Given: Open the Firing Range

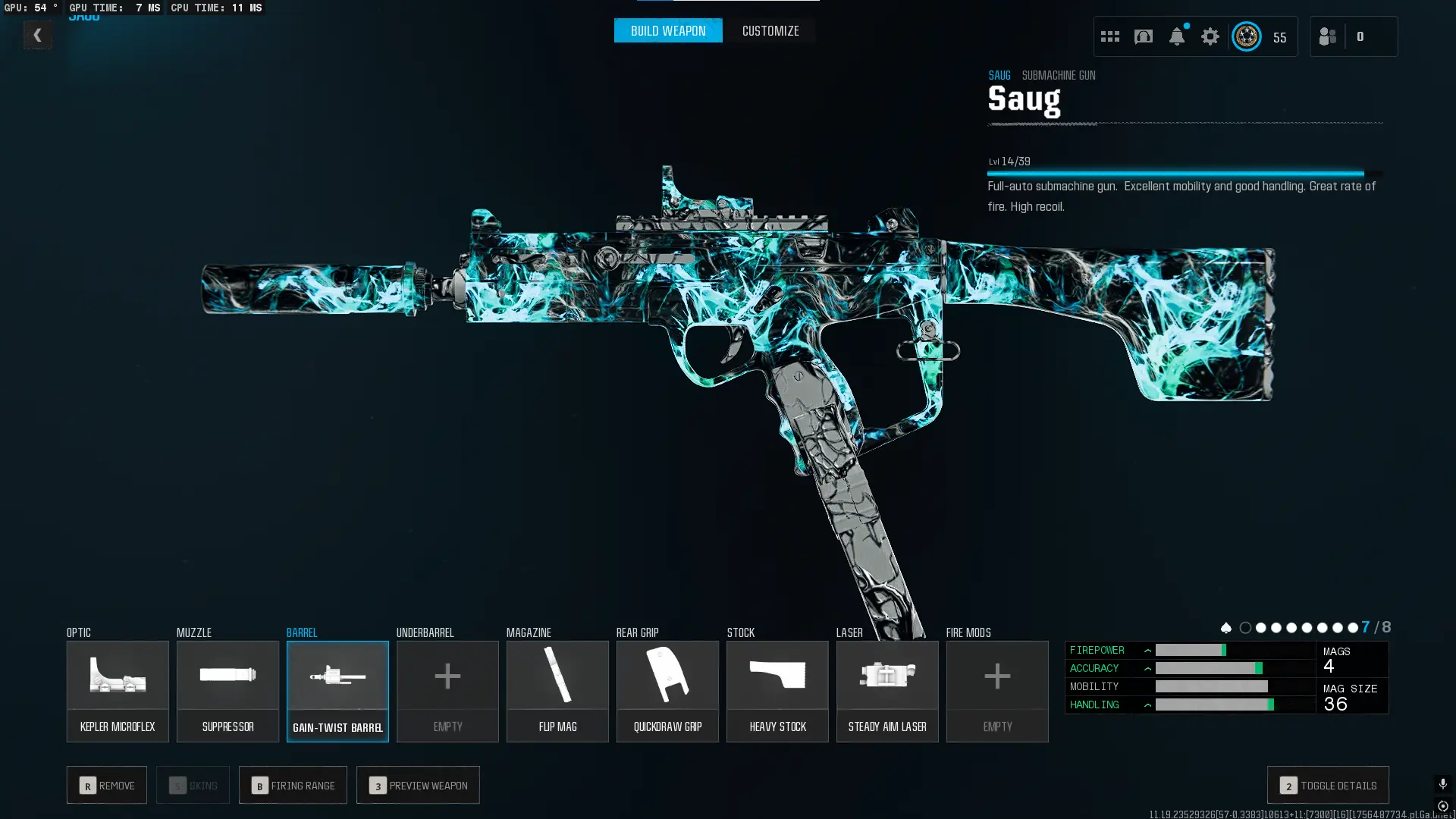Looking at the screenshot, I should 293,786.
